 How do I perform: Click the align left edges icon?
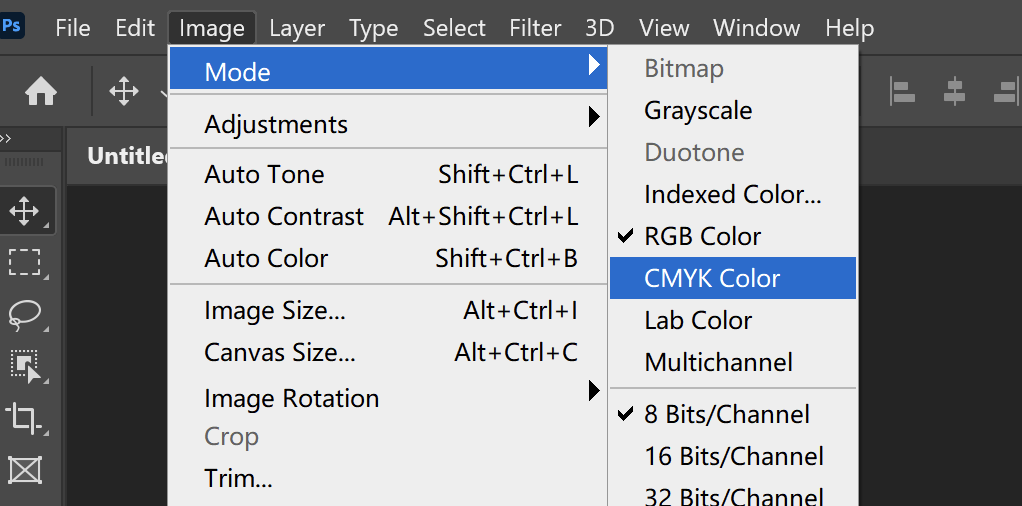(x=904, y=93)
